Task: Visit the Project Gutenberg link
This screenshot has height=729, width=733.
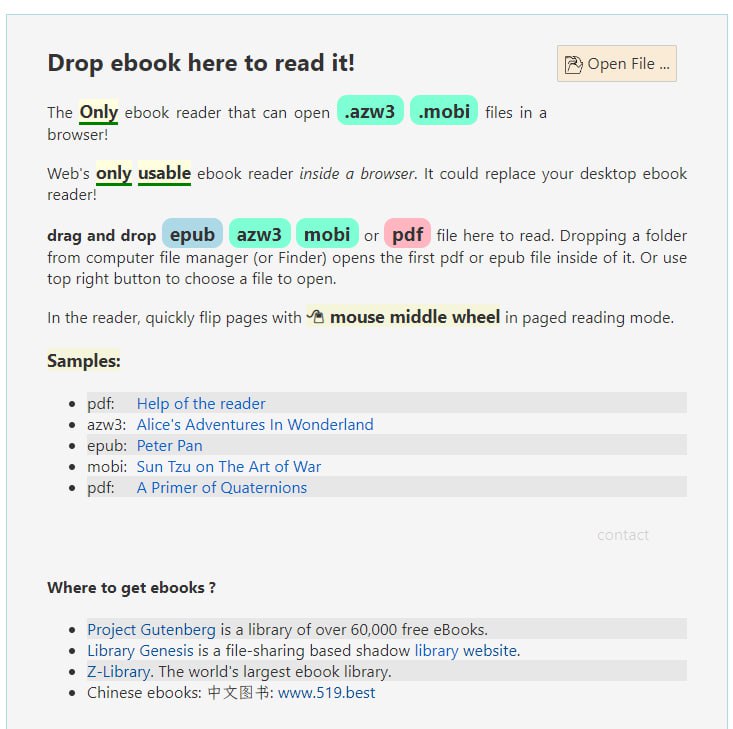Action: click(151, 629)
